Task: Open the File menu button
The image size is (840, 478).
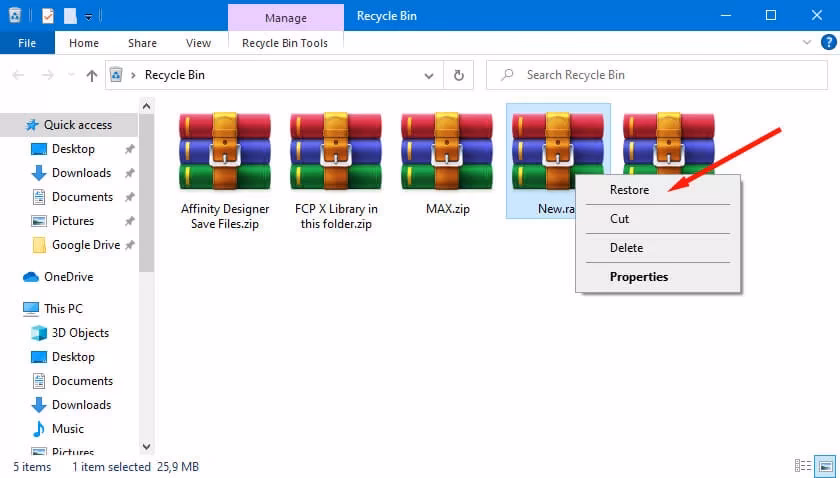Action: pos(27,43)
